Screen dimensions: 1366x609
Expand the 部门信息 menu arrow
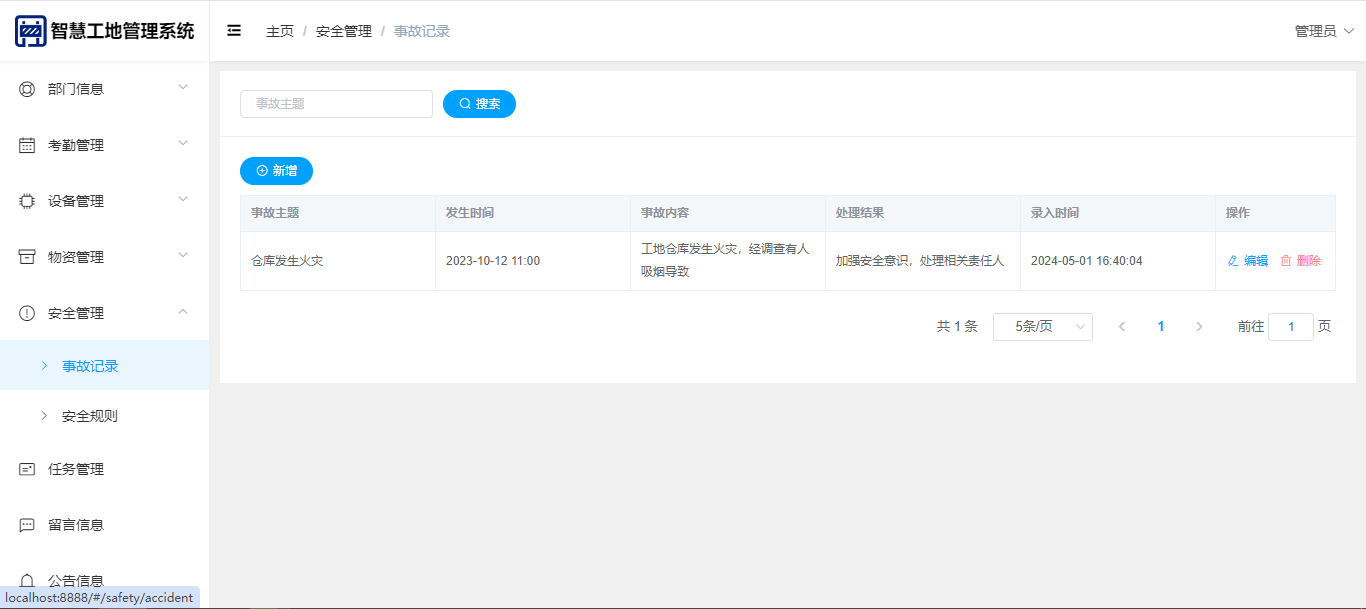183,88
